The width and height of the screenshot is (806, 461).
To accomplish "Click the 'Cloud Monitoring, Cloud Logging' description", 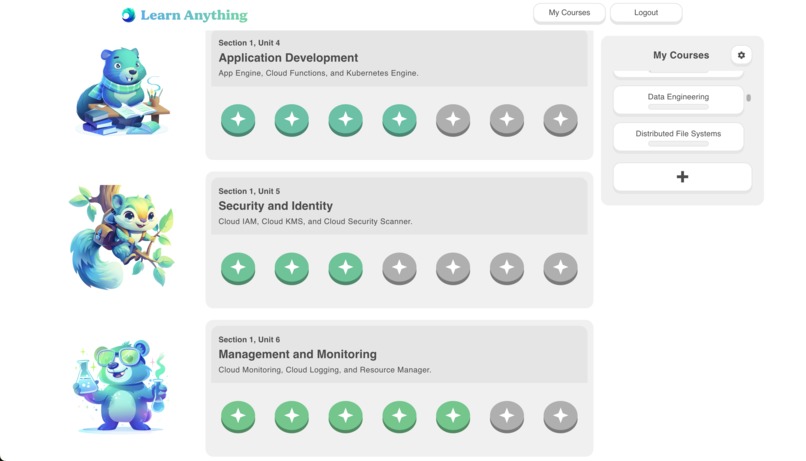I will click(x=324, y=370).
